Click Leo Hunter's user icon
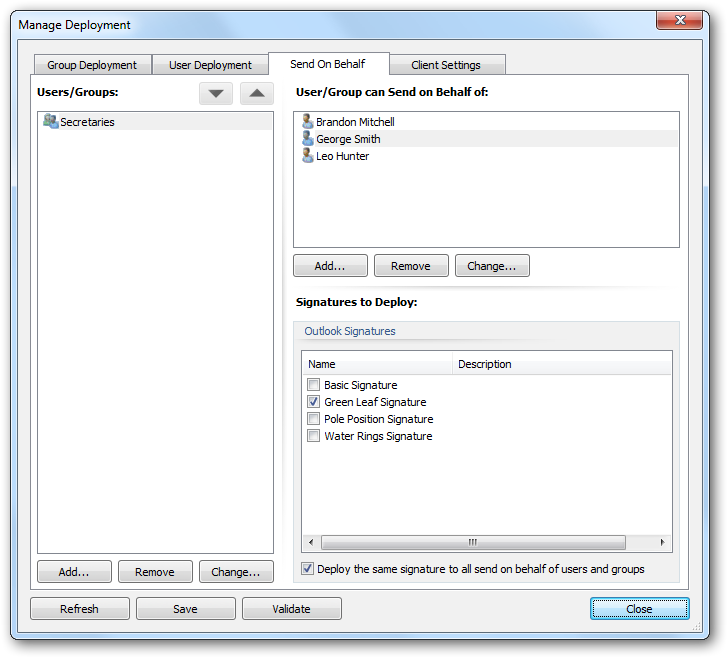Viewport: 728px width, 658px height. tap(307, 156)
